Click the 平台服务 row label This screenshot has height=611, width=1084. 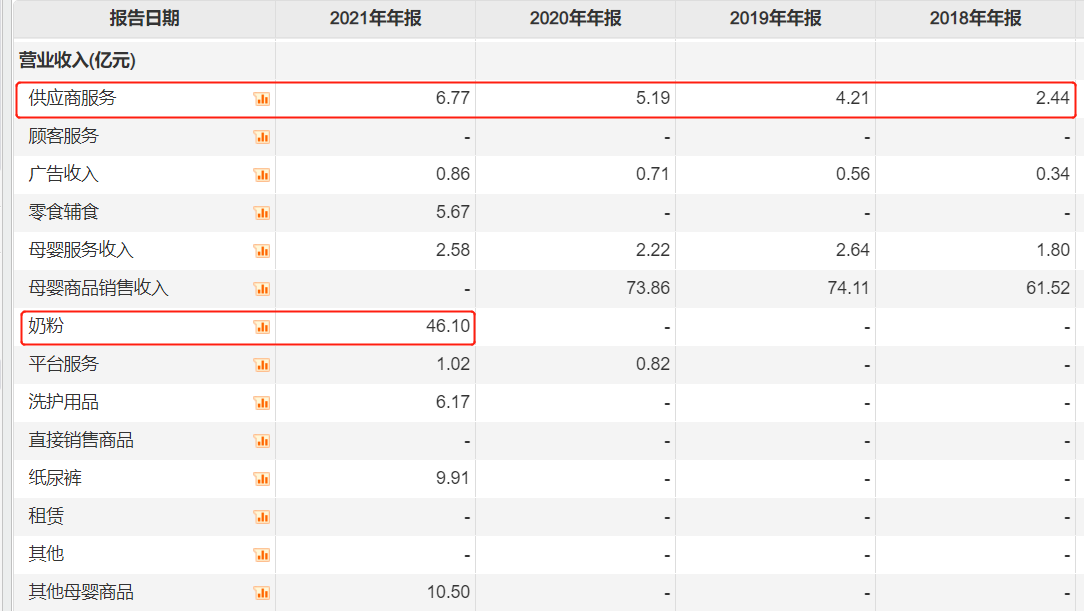[64, 364]
